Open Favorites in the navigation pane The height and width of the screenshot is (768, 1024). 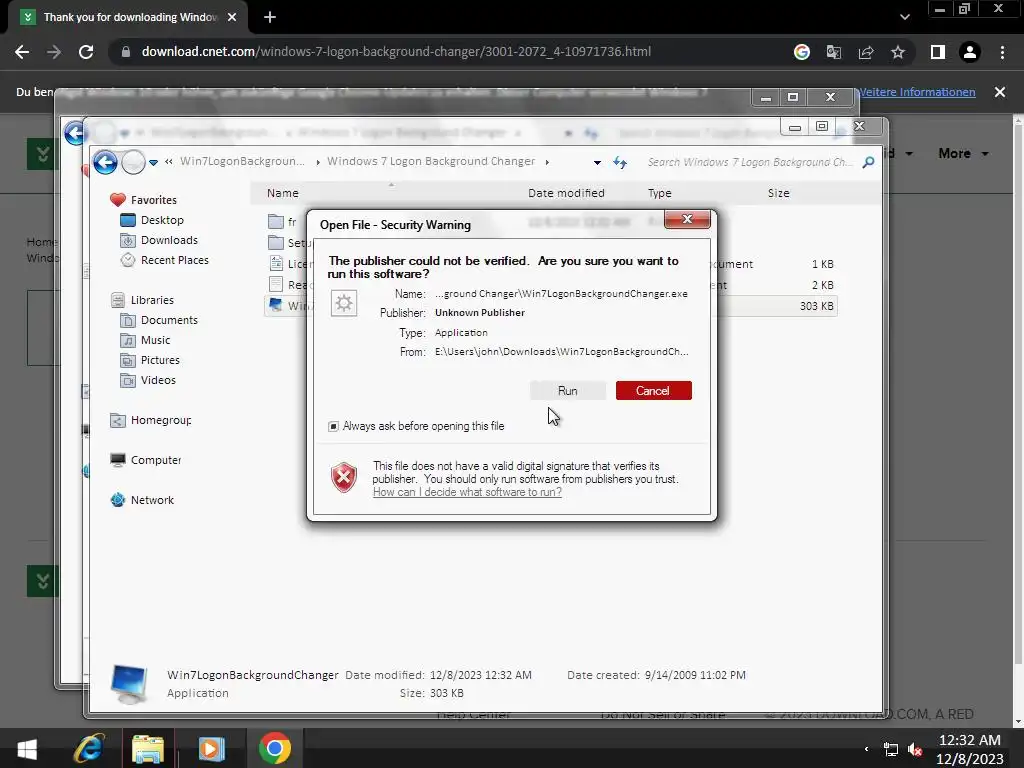pos(153,200)
